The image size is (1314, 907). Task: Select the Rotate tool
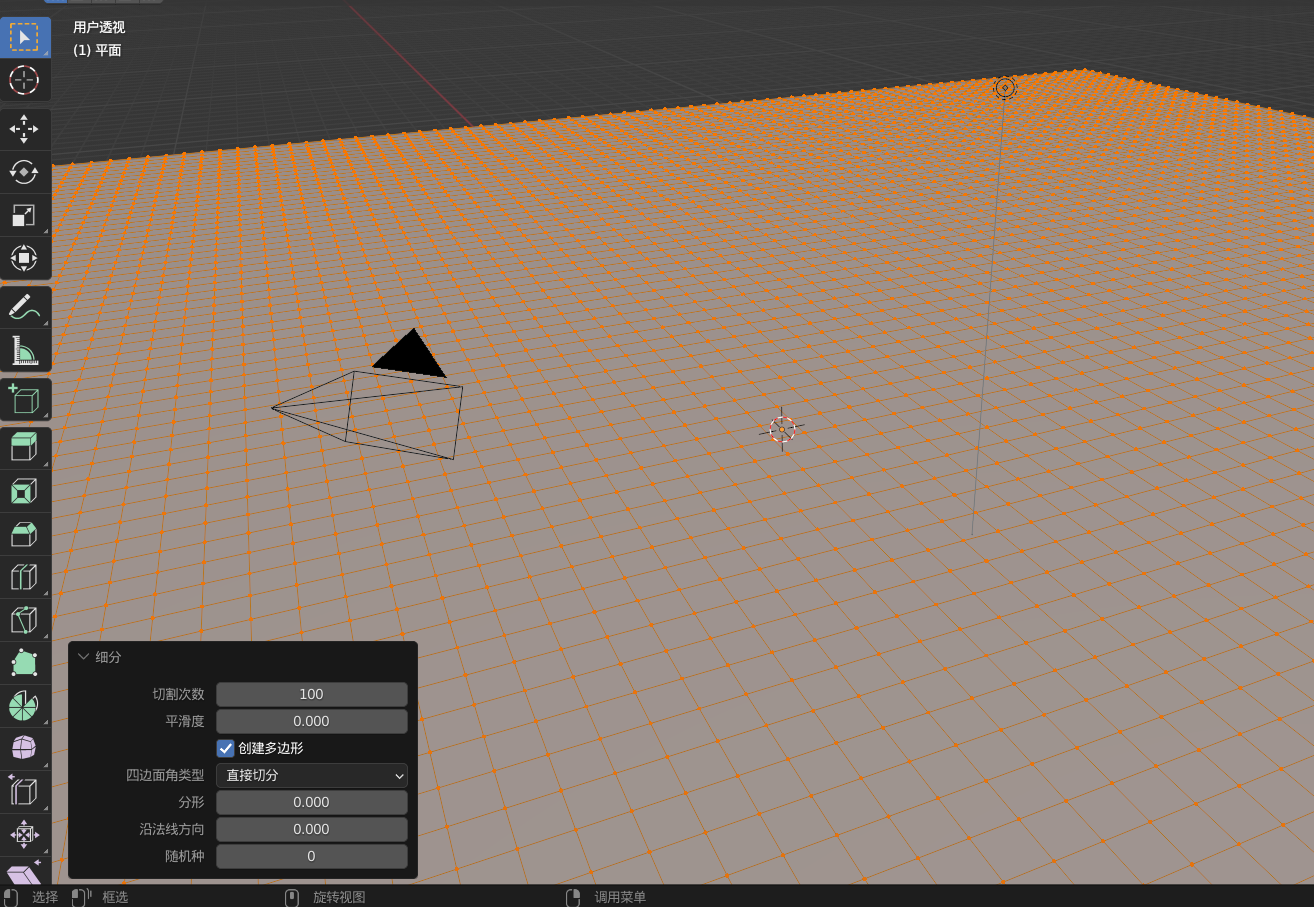pos(24,172)
